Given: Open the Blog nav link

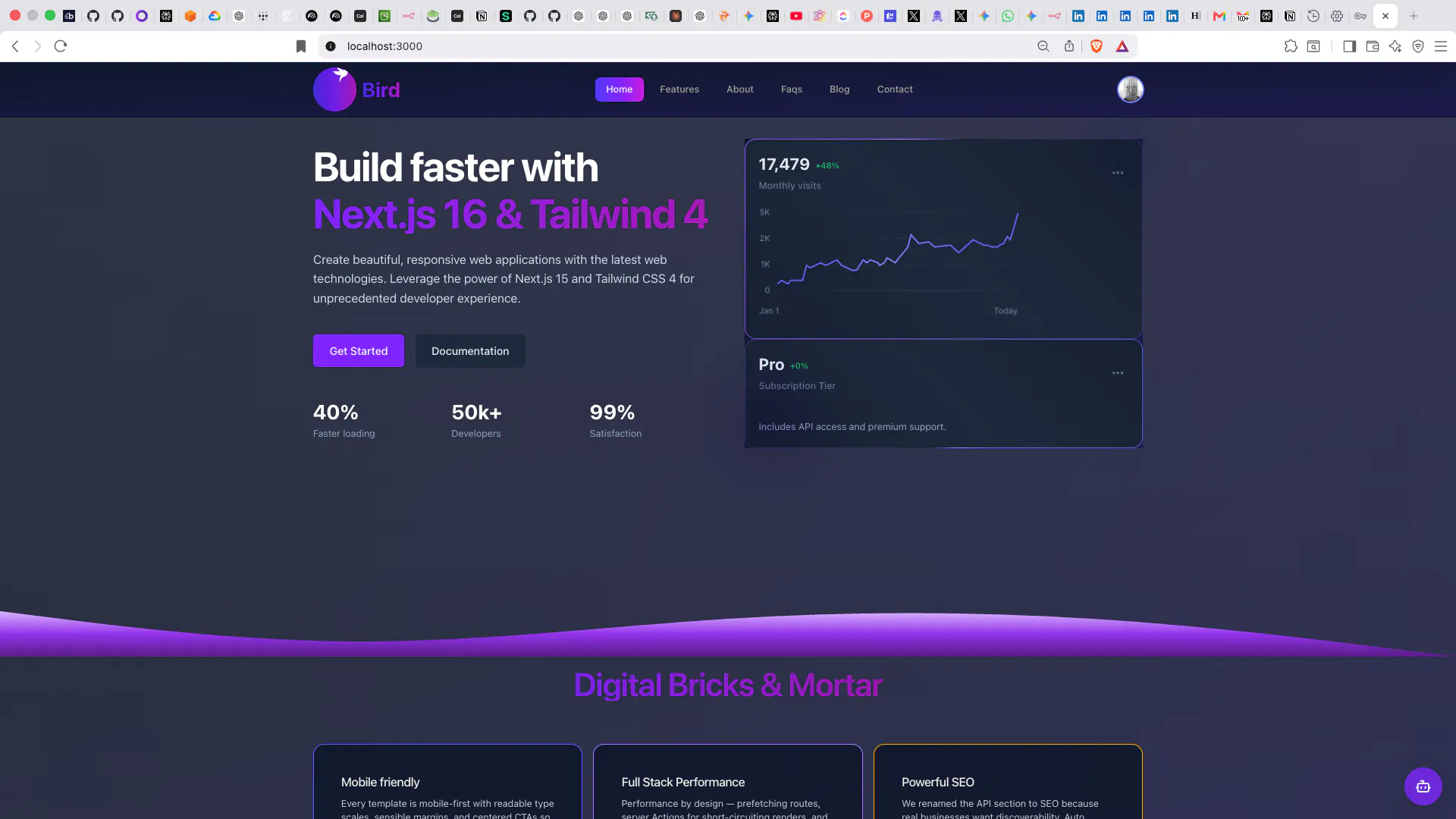Looking at the screenshot, I should click(x=839, y=89).
